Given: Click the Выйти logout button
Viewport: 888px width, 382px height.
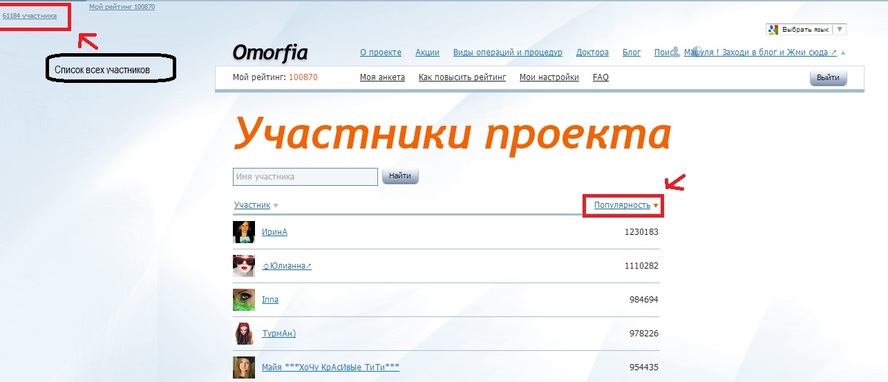Looking at the screenshot, I should [829, 78].
